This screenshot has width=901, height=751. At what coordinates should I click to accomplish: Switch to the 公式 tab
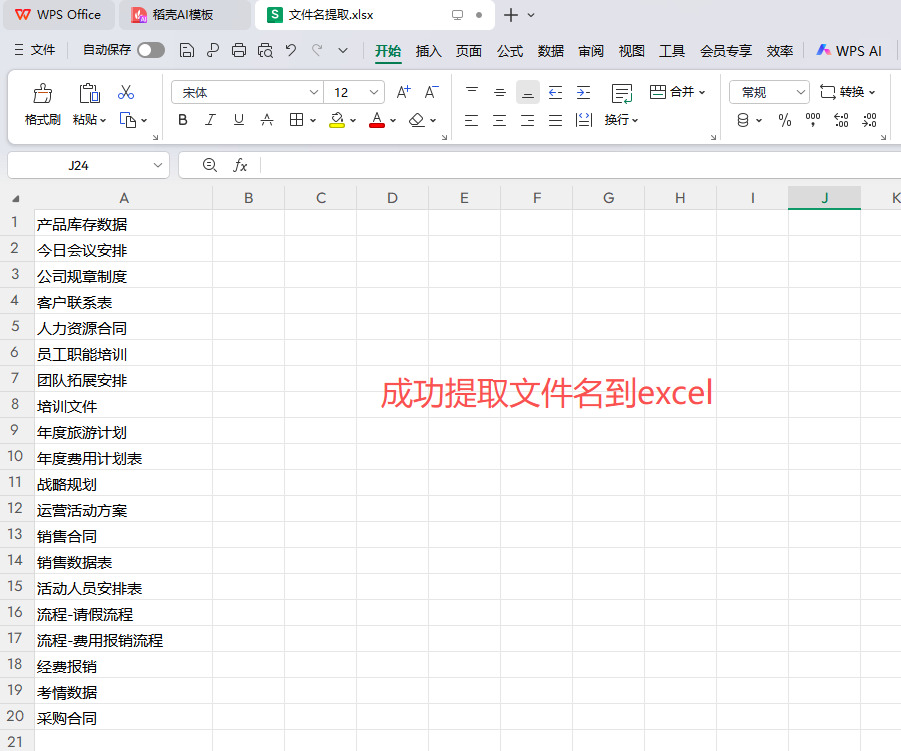pyautogui.click(x=510, y=51)
